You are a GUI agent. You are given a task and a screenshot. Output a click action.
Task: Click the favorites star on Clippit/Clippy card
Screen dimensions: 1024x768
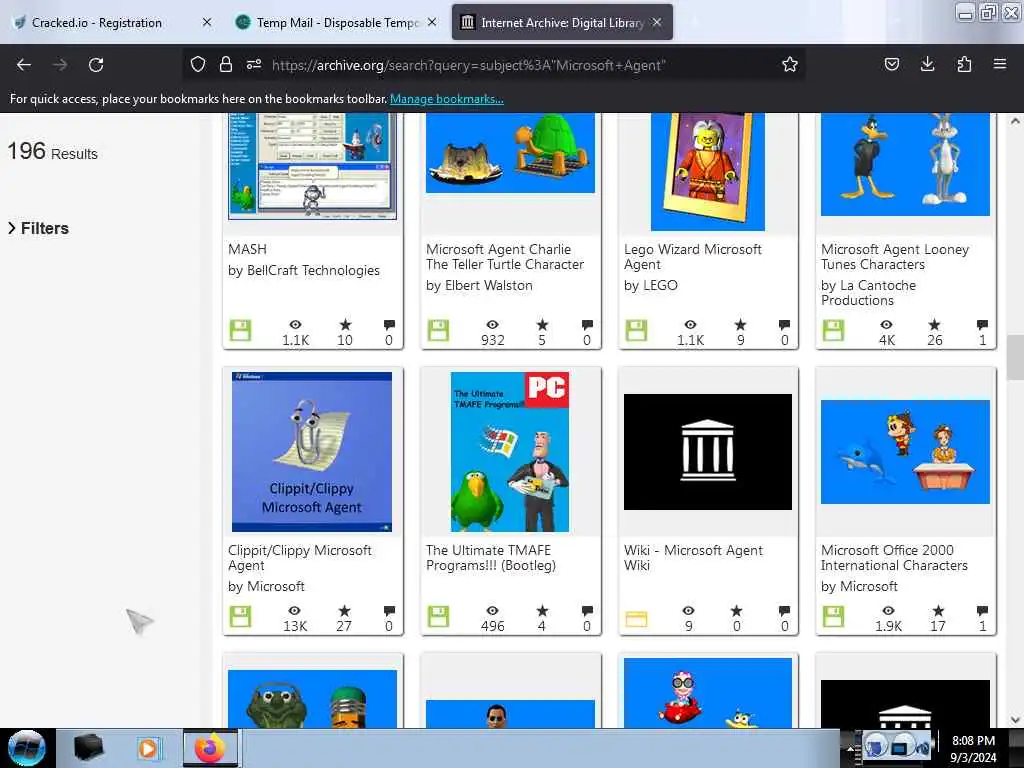click(344, 611)
